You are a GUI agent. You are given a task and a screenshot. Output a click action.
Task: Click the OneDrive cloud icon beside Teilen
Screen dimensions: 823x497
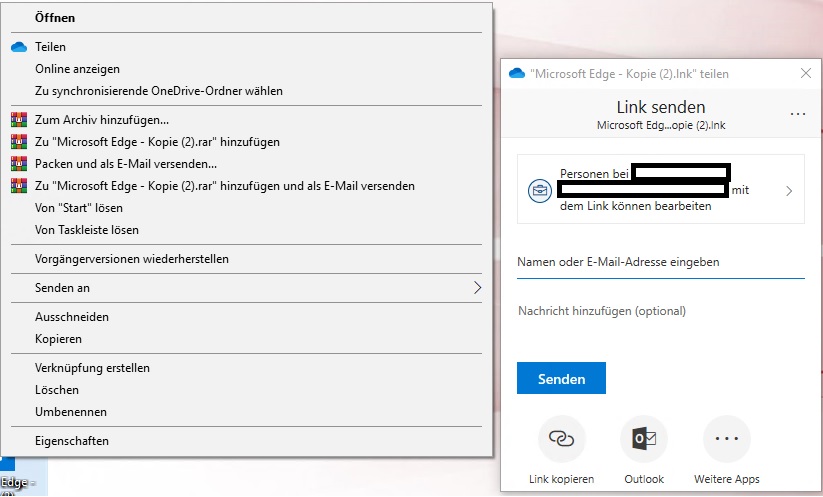pyautogui.click(x=19, y=47)
